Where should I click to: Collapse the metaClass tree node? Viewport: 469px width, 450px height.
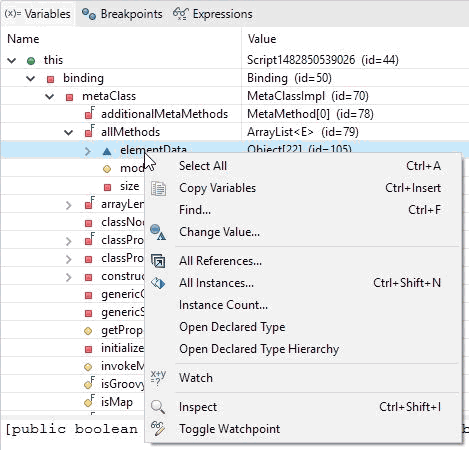tap(50, 97)
